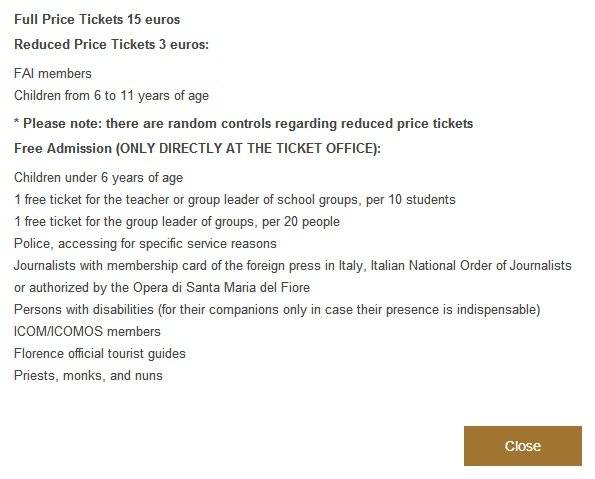The image size is (595, 479).
Task: Select the Police service reasons line
Action: 145,243
